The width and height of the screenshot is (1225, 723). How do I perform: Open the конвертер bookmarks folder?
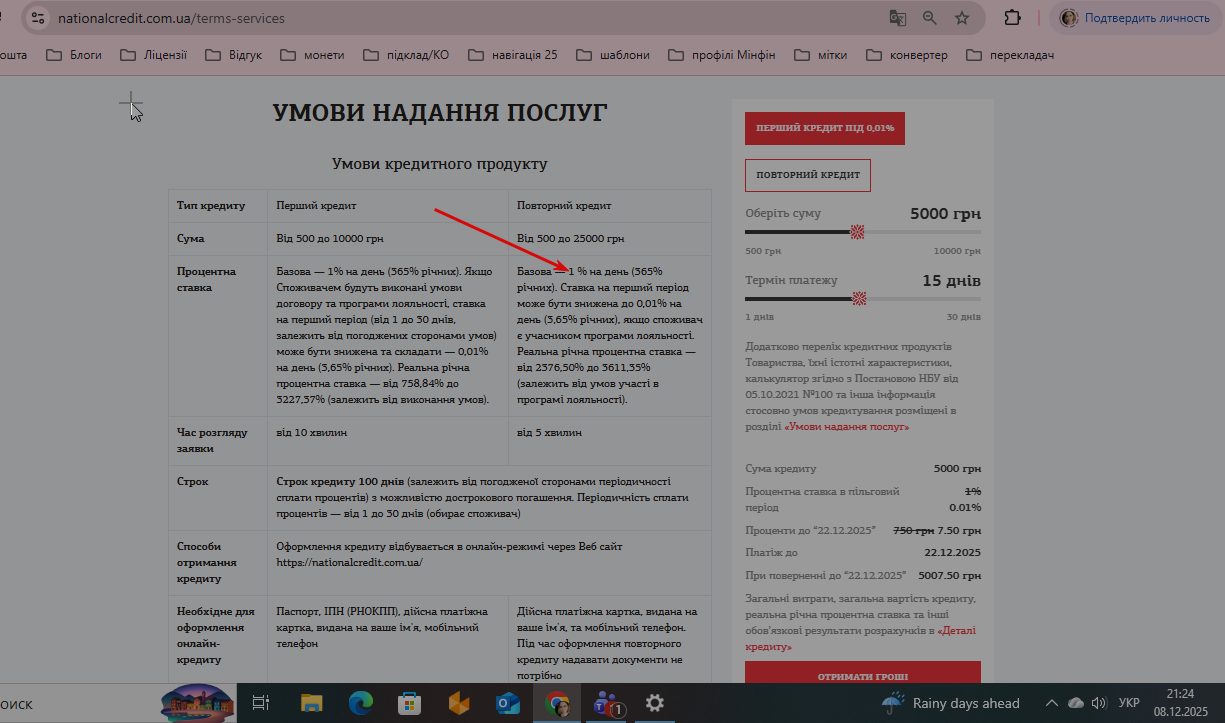pos(907,55)
